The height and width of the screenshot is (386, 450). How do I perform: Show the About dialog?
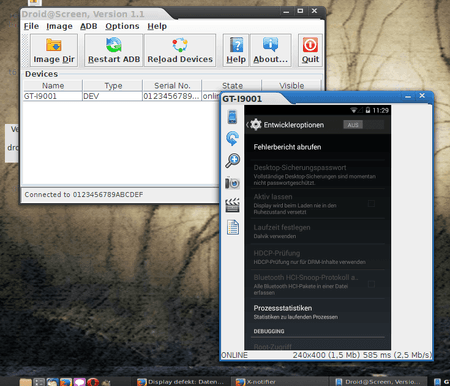270,50
